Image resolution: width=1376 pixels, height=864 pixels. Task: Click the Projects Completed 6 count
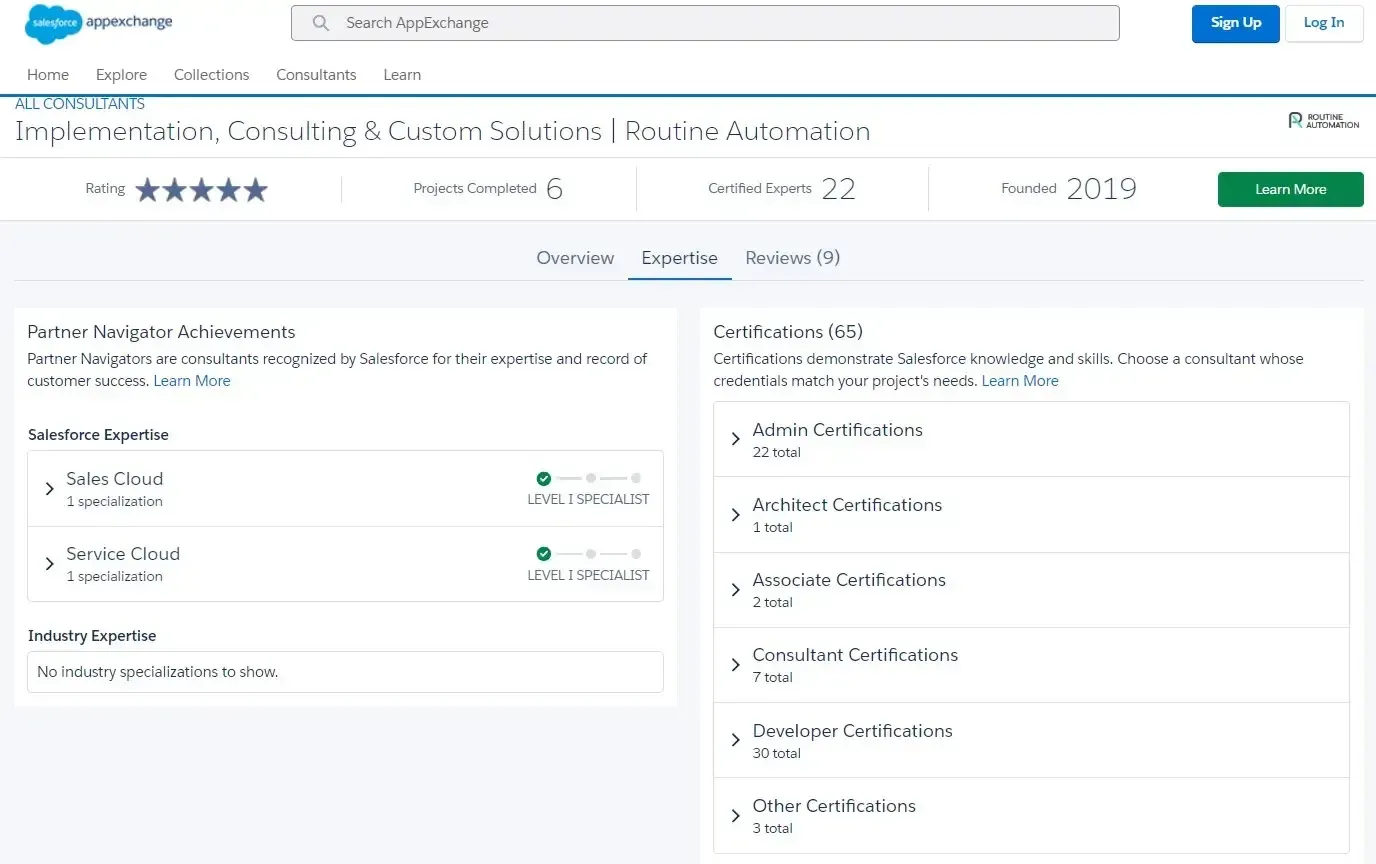pyautogui.click(x=488, y=189)
